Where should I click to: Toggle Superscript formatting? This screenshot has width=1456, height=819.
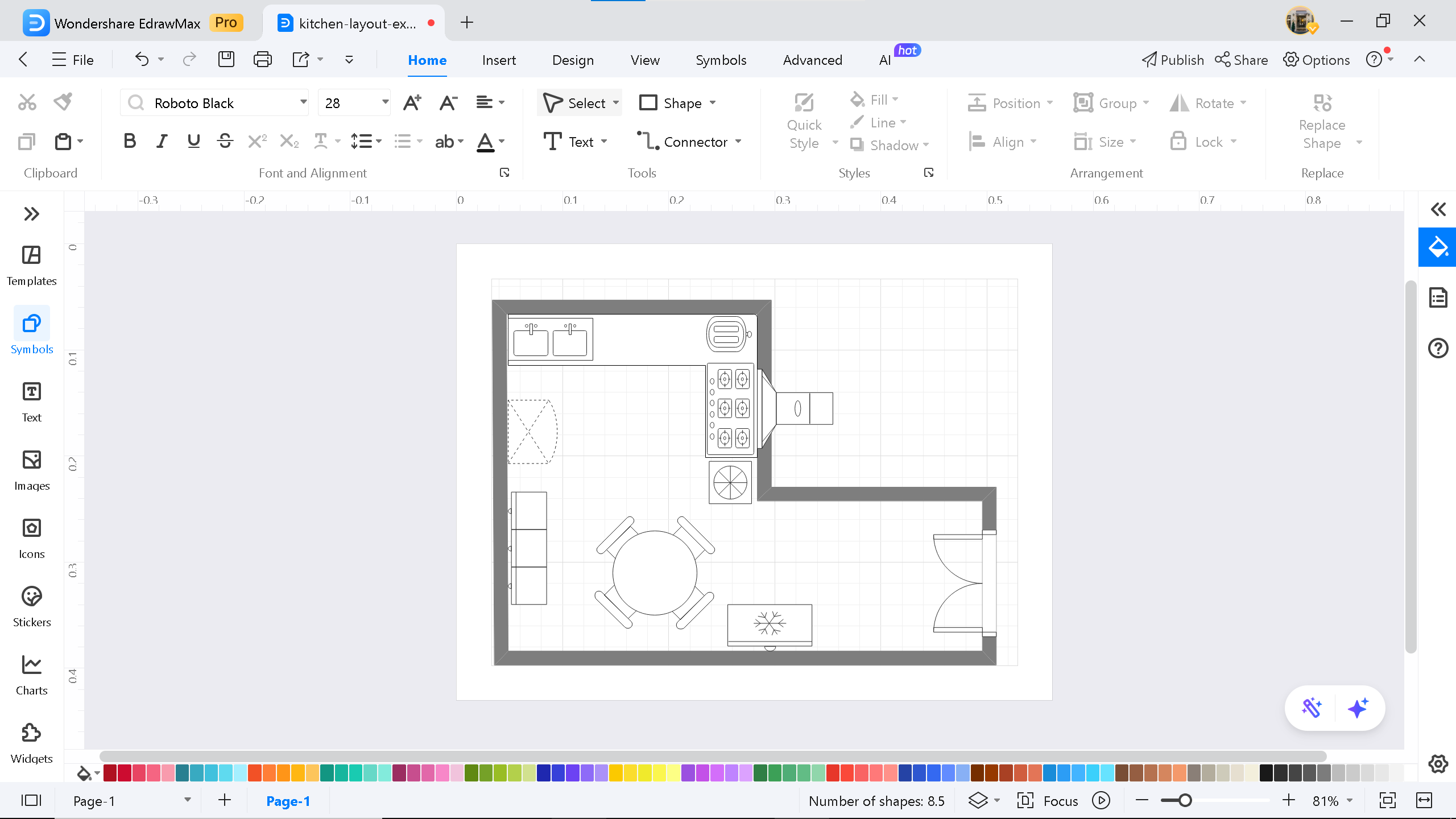point(257,141)
